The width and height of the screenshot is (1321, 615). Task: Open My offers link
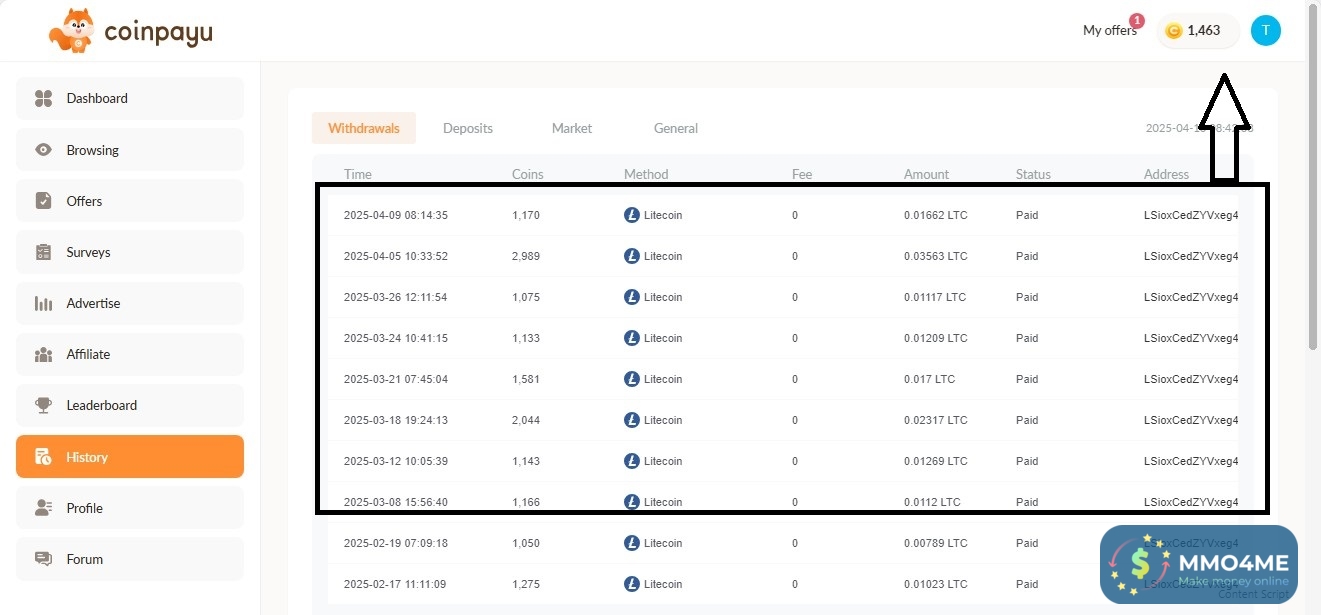tap(1109, 31)
